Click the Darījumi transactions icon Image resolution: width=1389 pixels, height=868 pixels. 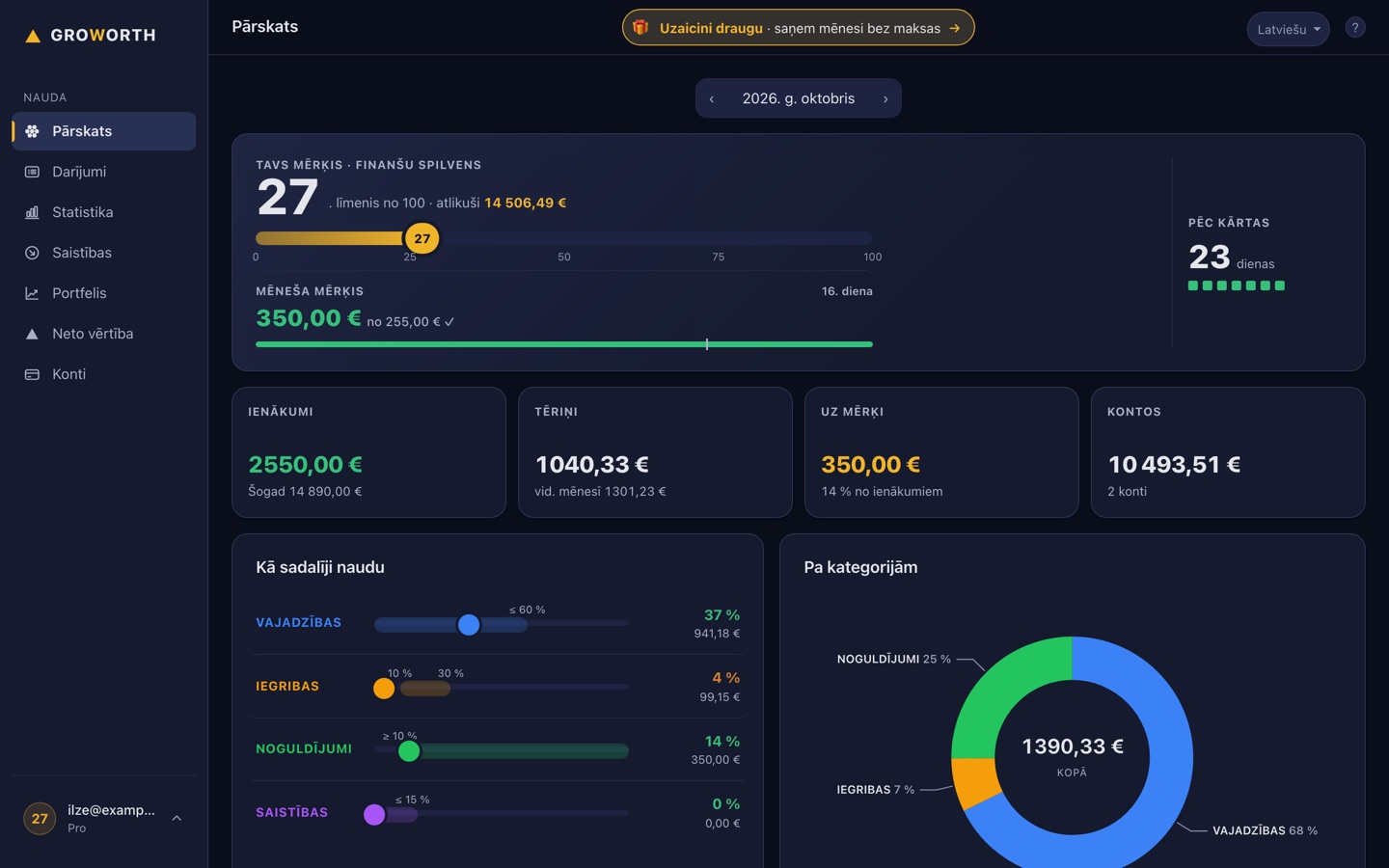coord(32,172)
